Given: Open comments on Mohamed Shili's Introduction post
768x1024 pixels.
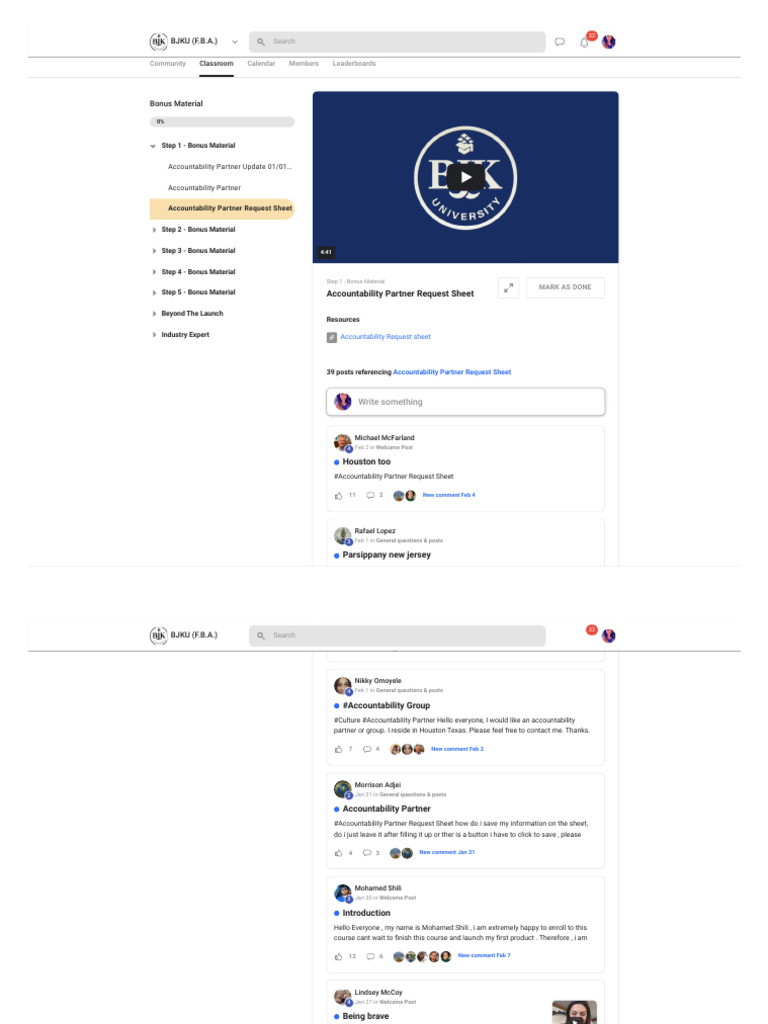Looking at the screenshot, I should 370,956.
